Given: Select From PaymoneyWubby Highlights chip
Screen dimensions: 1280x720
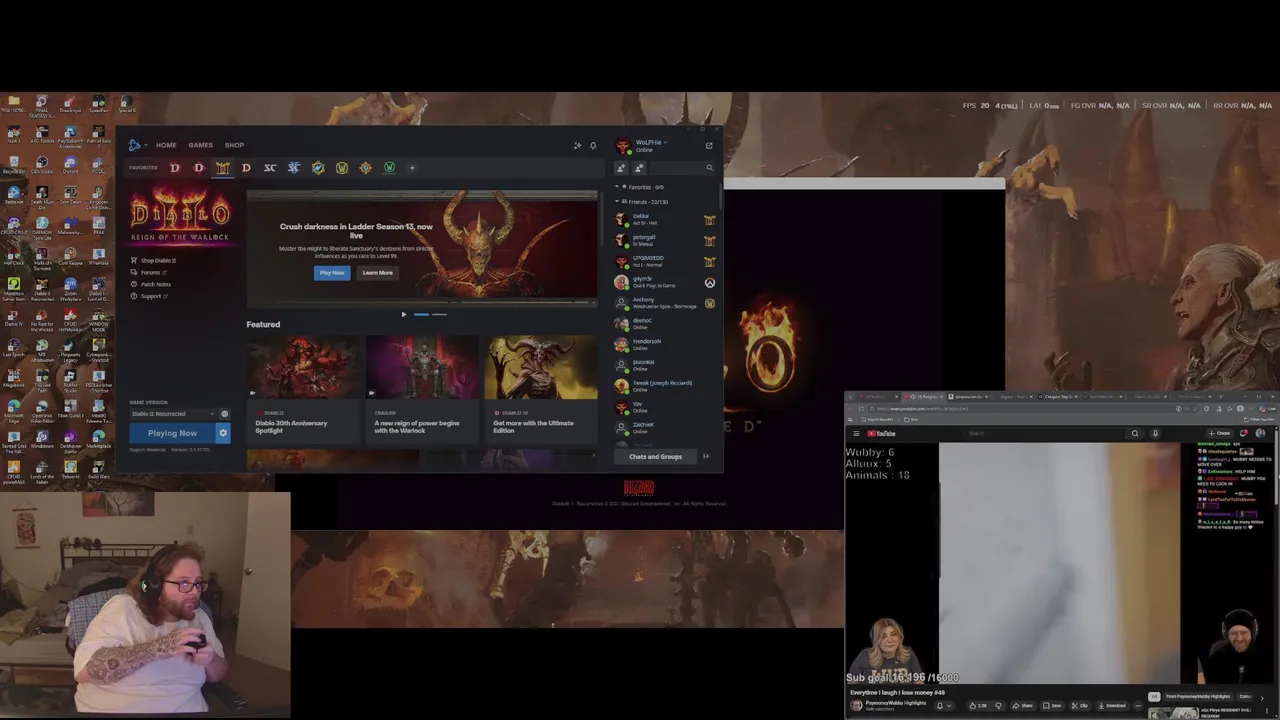Looking at the screenshot, I should coord(1197,697).
